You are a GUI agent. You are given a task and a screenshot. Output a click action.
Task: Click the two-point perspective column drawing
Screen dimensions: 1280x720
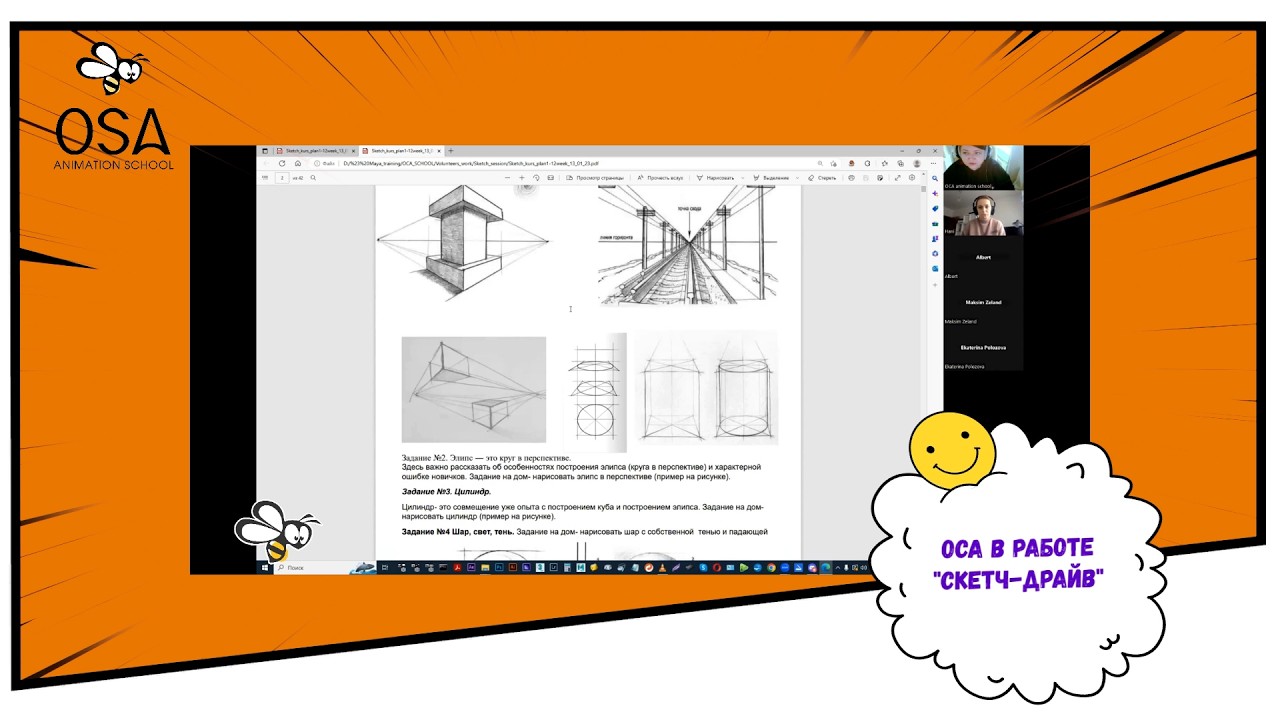pos(463,243)
